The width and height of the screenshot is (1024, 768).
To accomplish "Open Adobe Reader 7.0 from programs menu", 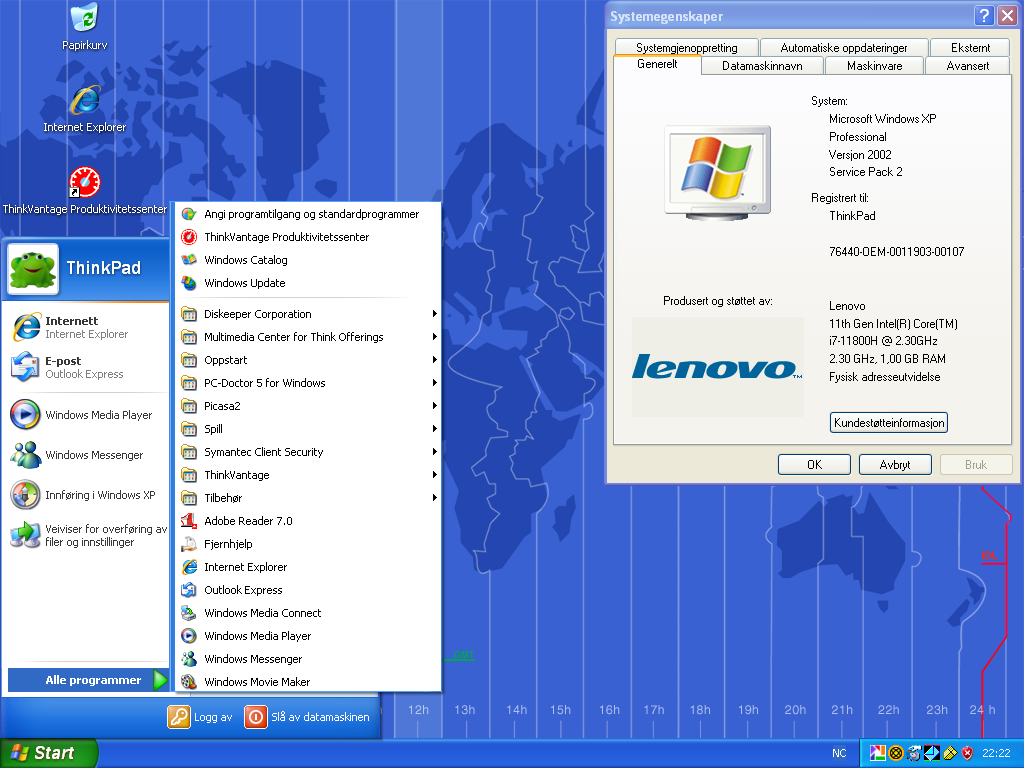I will click(x=248, y=521).
